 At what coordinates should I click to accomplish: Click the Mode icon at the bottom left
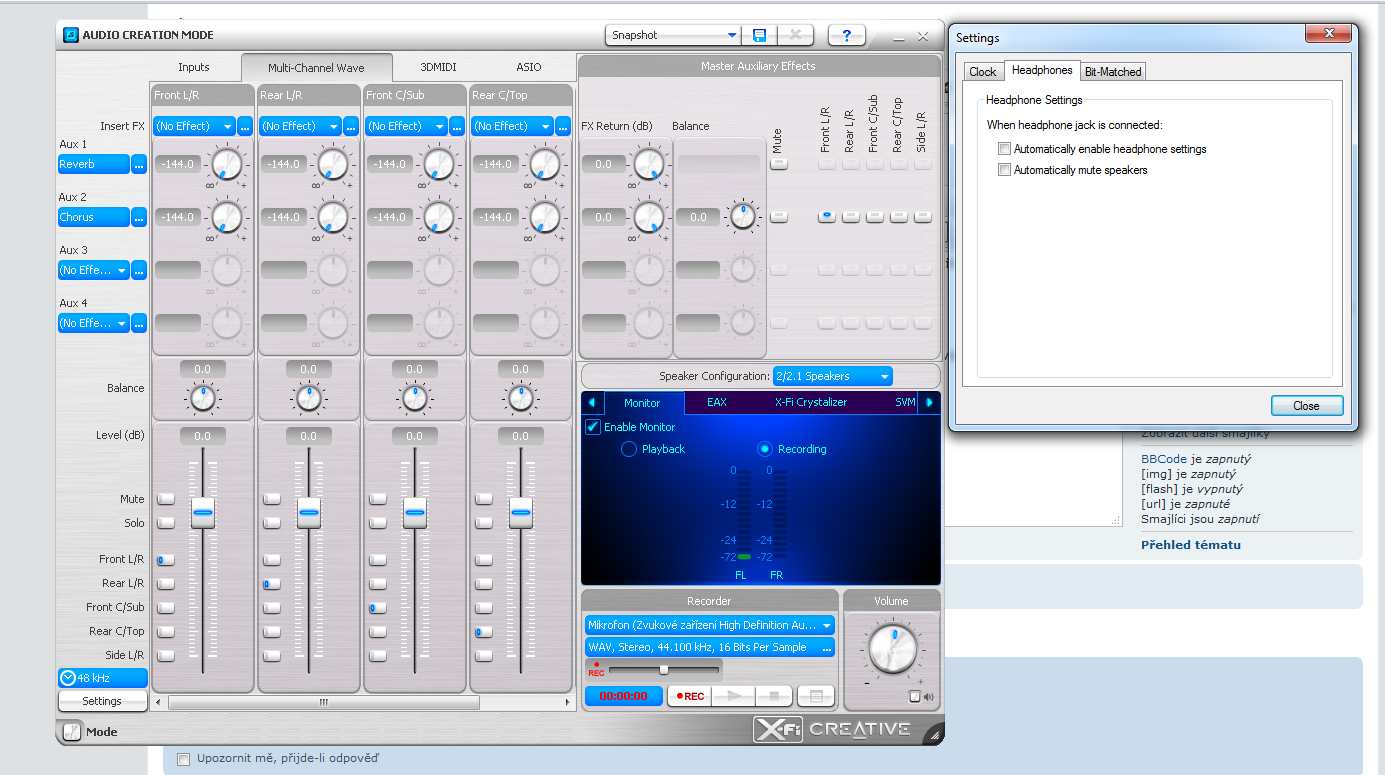(x=72, y=732)
